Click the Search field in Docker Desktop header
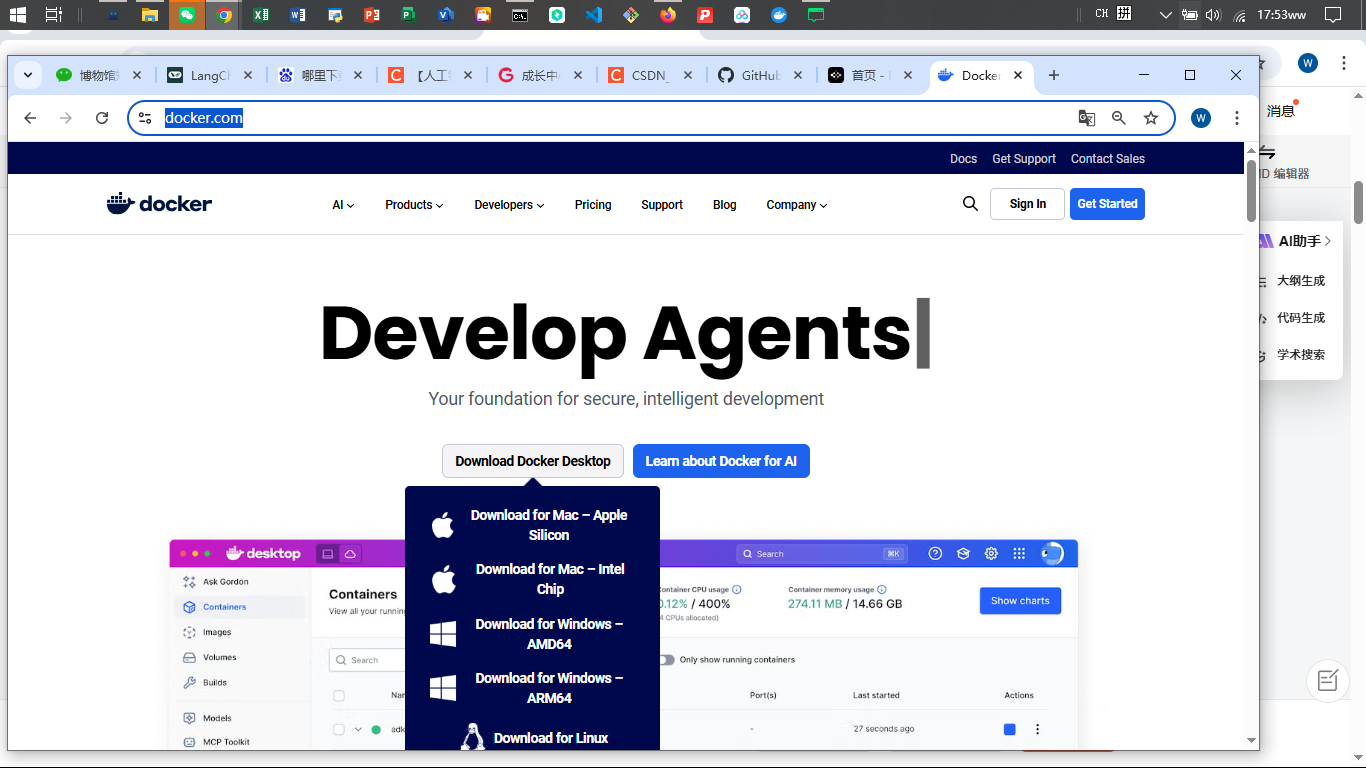The height and width of the screenshot is (768, 1366). tap(822, 554)
